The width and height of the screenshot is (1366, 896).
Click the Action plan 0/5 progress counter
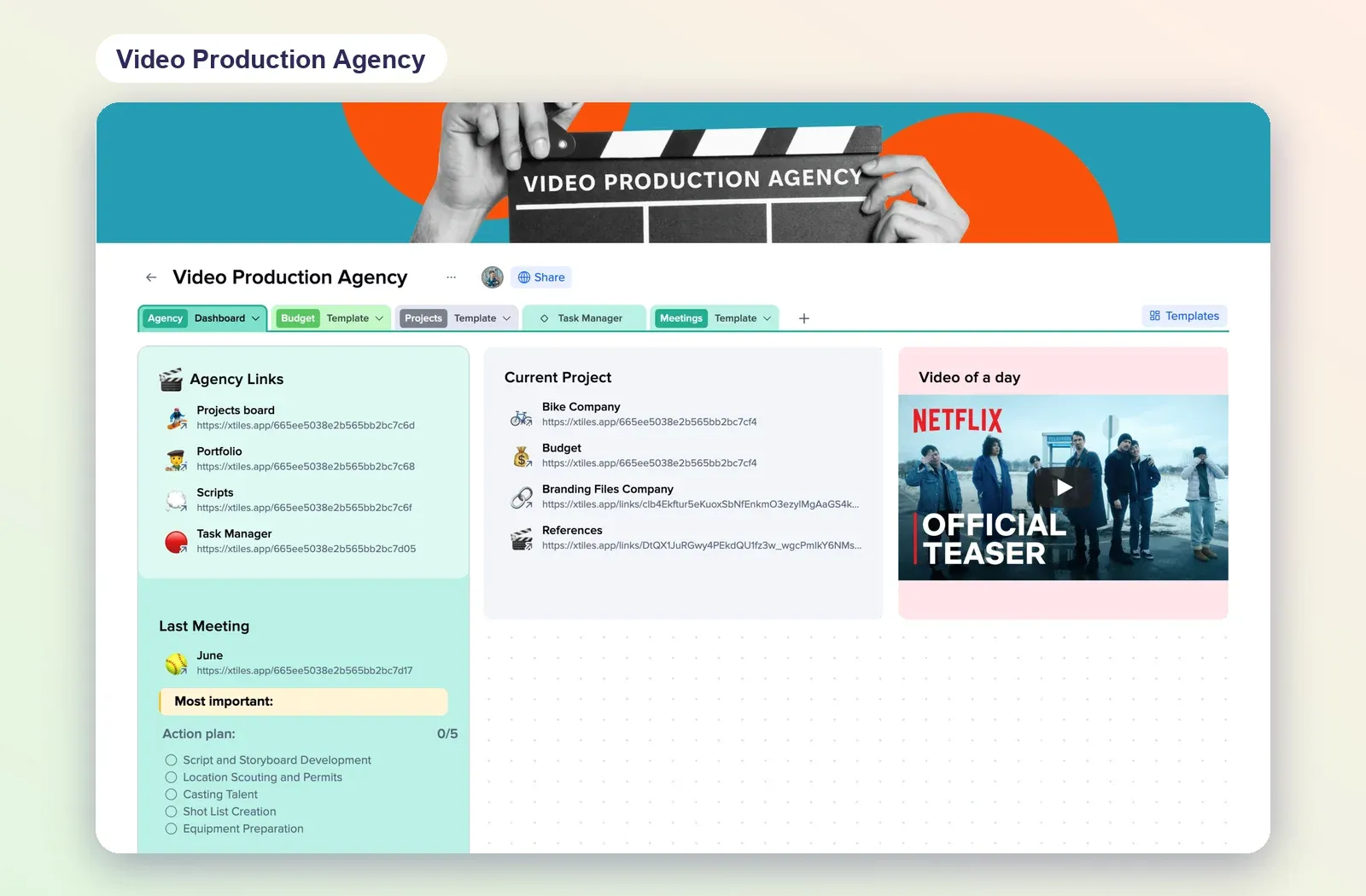[447, 734]
